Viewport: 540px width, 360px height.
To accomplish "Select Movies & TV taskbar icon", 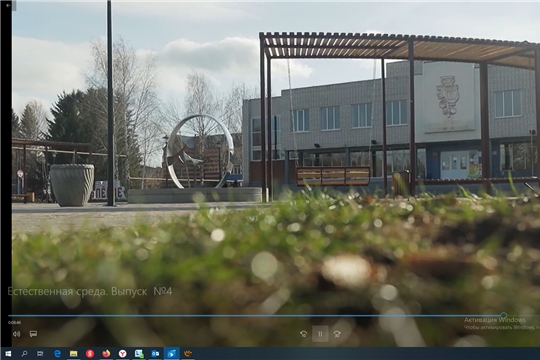I will tap(172, 354).
